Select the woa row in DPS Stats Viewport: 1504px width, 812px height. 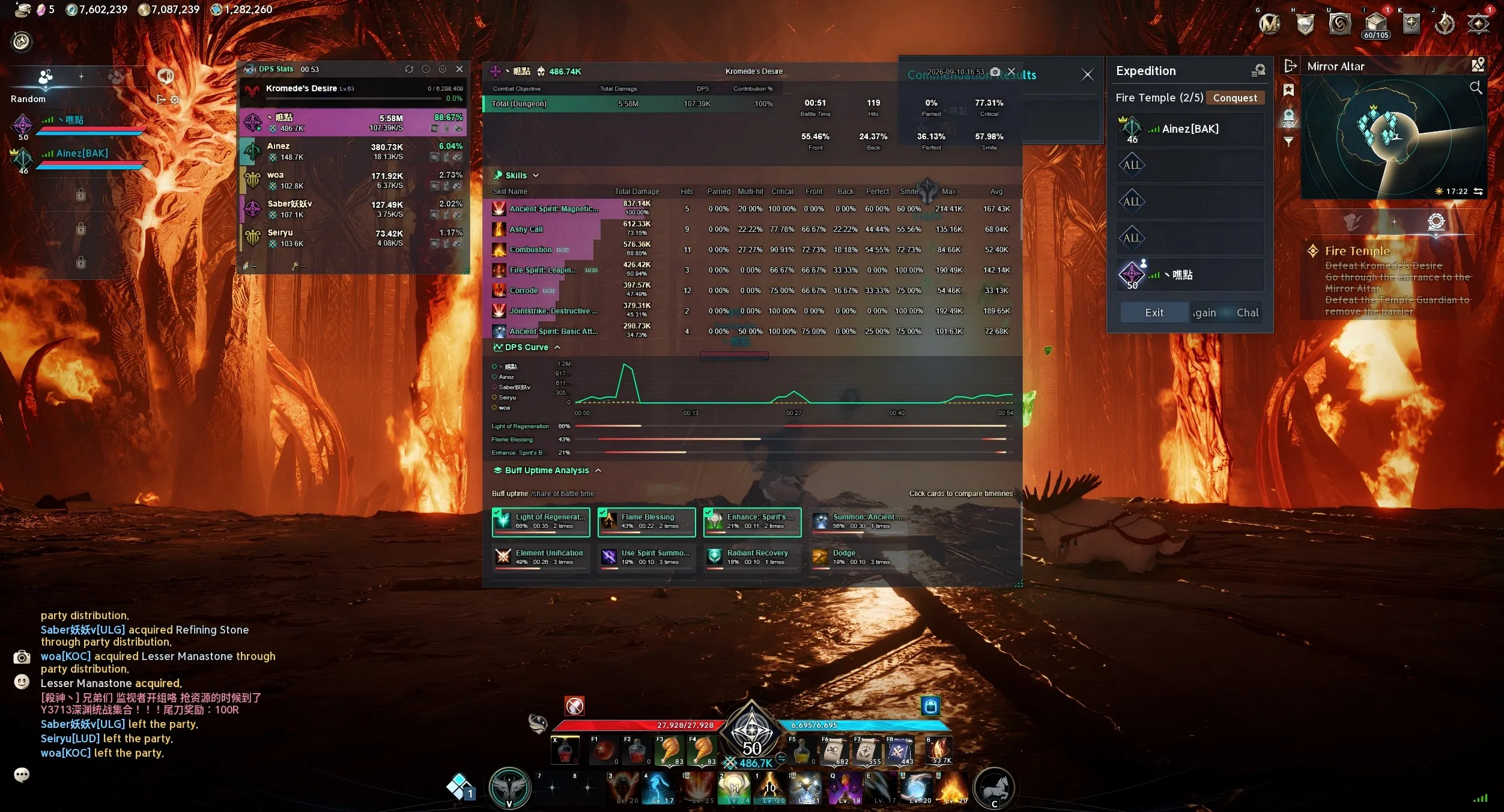[353, 180]
